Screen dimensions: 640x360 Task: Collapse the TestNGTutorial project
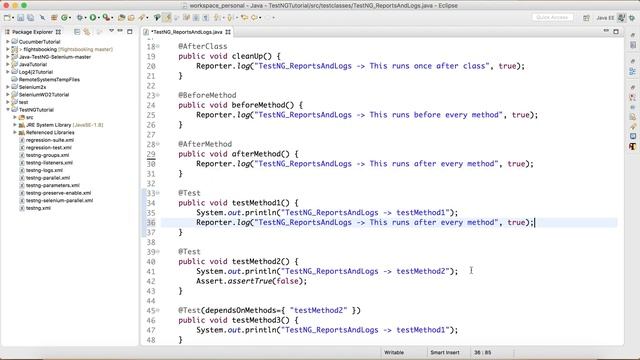click(x=8, y=109)
